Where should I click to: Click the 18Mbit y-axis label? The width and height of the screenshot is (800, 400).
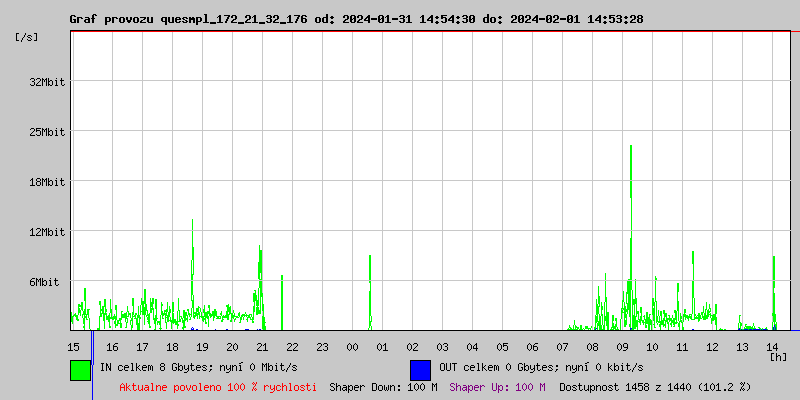pyautogui.click(x=47, y=182)
